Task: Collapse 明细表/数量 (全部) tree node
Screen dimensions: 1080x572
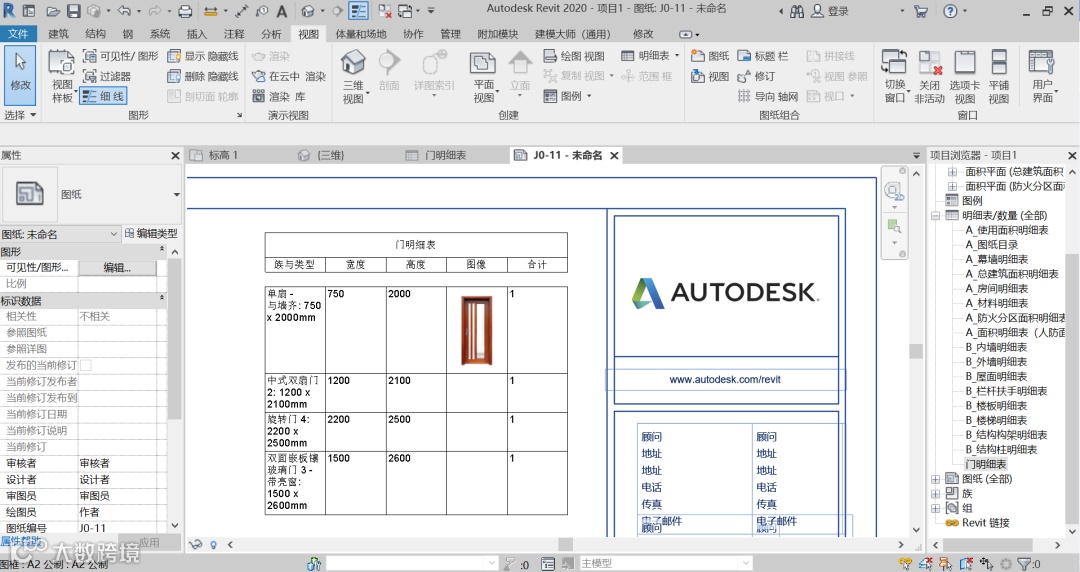Action: tap(935, 216)
